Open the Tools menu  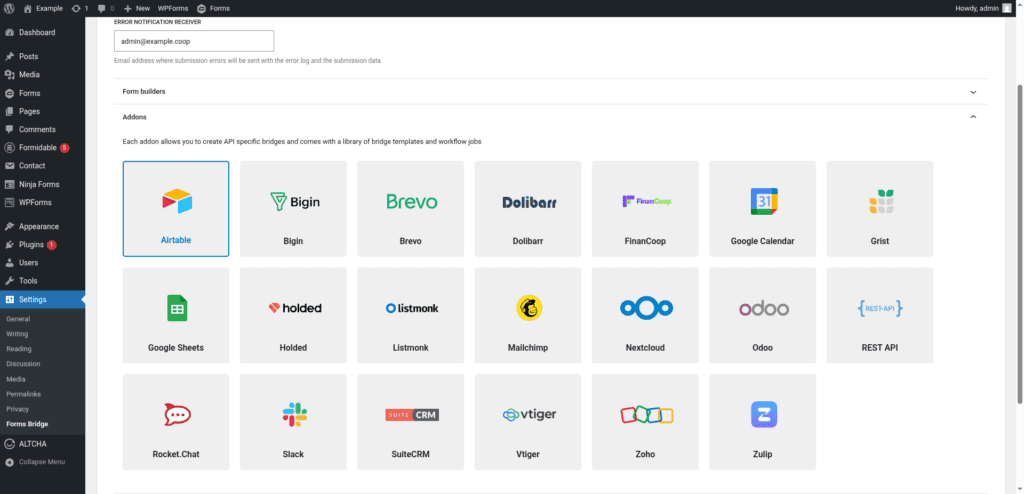42,281
